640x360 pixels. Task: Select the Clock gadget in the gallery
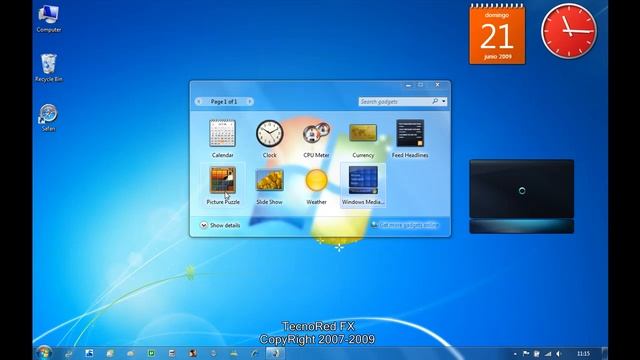click(x=269, y=138)
